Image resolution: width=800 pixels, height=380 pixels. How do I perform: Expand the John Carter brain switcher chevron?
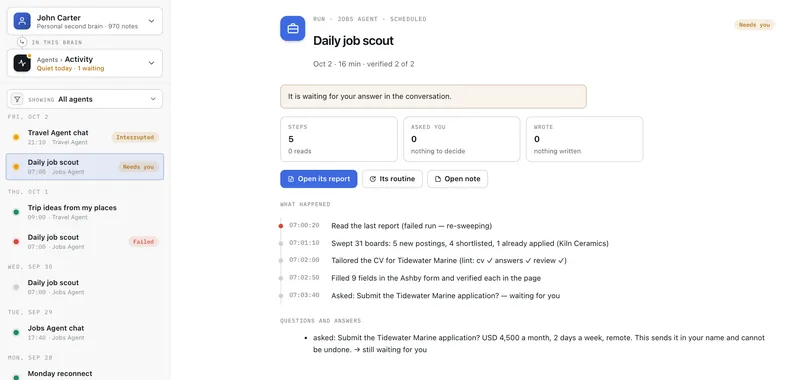152,21
